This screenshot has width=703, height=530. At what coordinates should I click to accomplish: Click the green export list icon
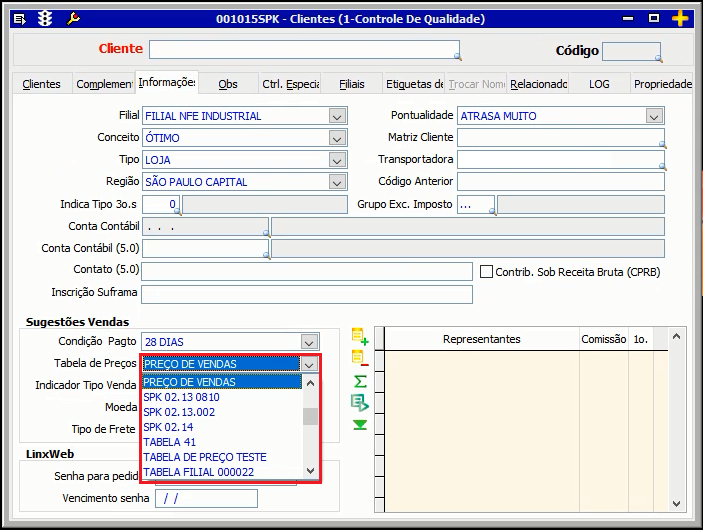359,403
